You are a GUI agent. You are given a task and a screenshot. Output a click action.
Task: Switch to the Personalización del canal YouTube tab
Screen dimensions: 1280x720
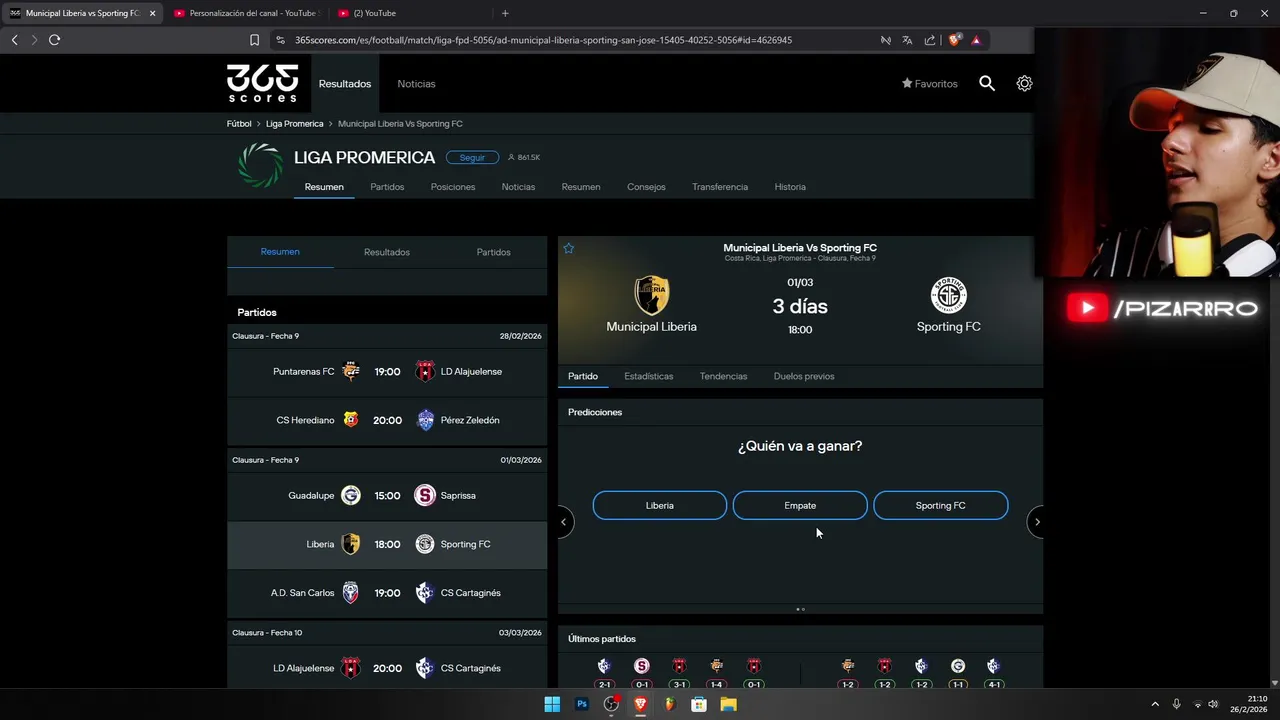[245, 13]
